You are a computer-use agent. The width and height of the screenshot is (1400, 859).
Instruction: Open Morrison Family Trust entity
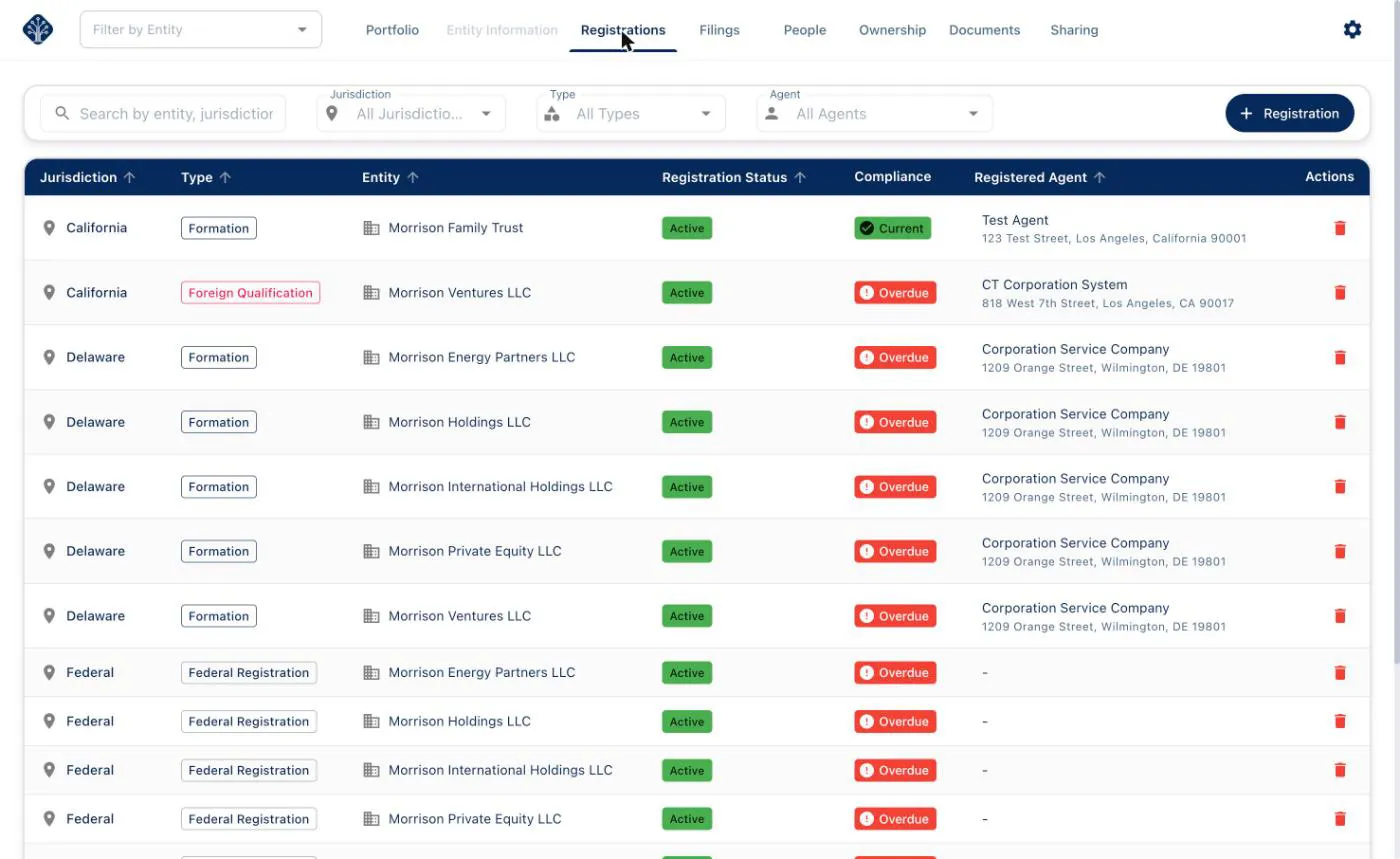click(x=456, y=228)
